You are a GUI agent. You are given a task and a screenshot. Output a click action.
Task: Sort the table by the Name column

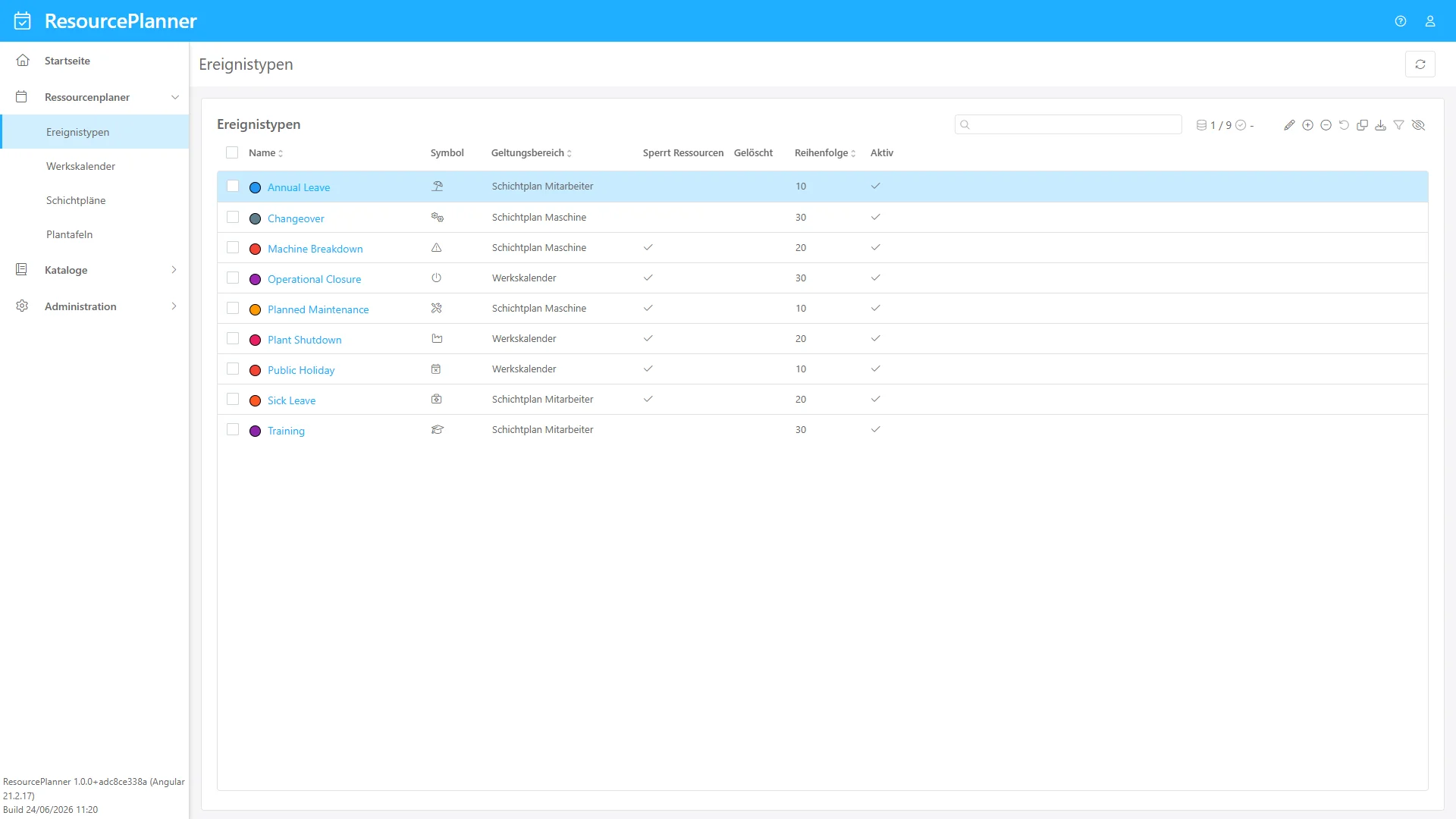[265, 153]
